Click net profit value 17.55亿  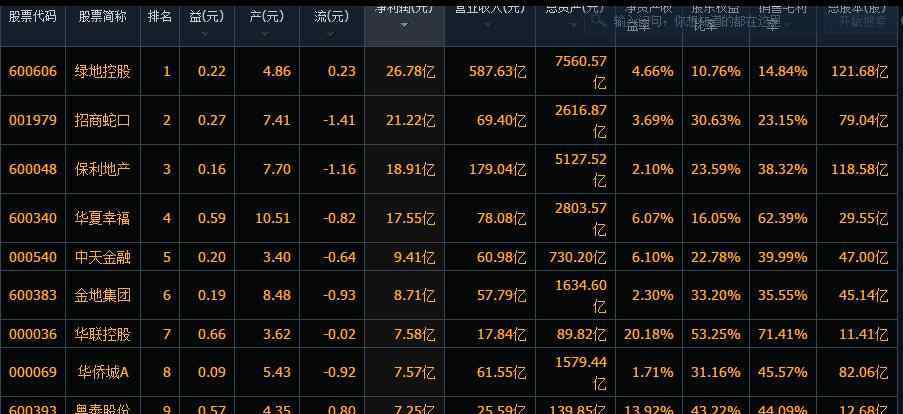(x=410, y=218)
